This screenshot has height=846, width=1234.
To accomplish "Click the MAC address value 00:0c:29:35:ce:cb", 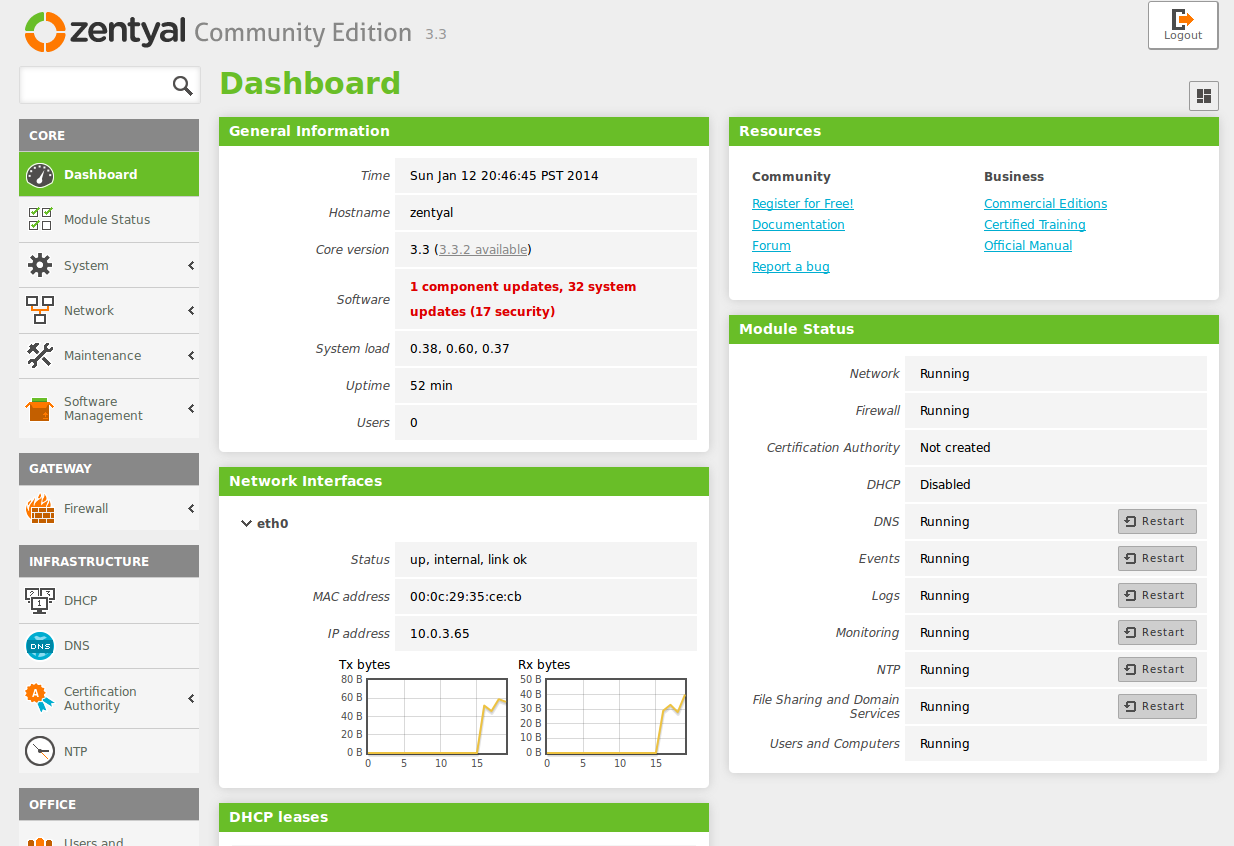I will click(466, 597).
